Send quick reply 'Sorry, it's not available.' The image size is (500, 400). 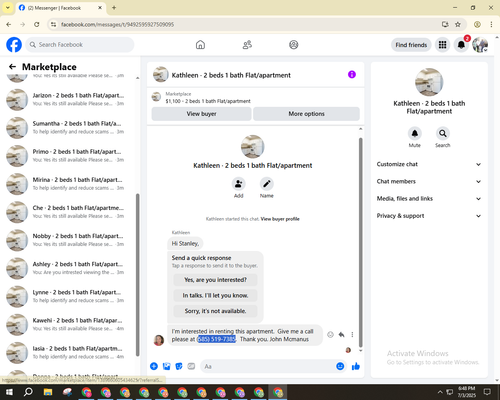(215, 311)
